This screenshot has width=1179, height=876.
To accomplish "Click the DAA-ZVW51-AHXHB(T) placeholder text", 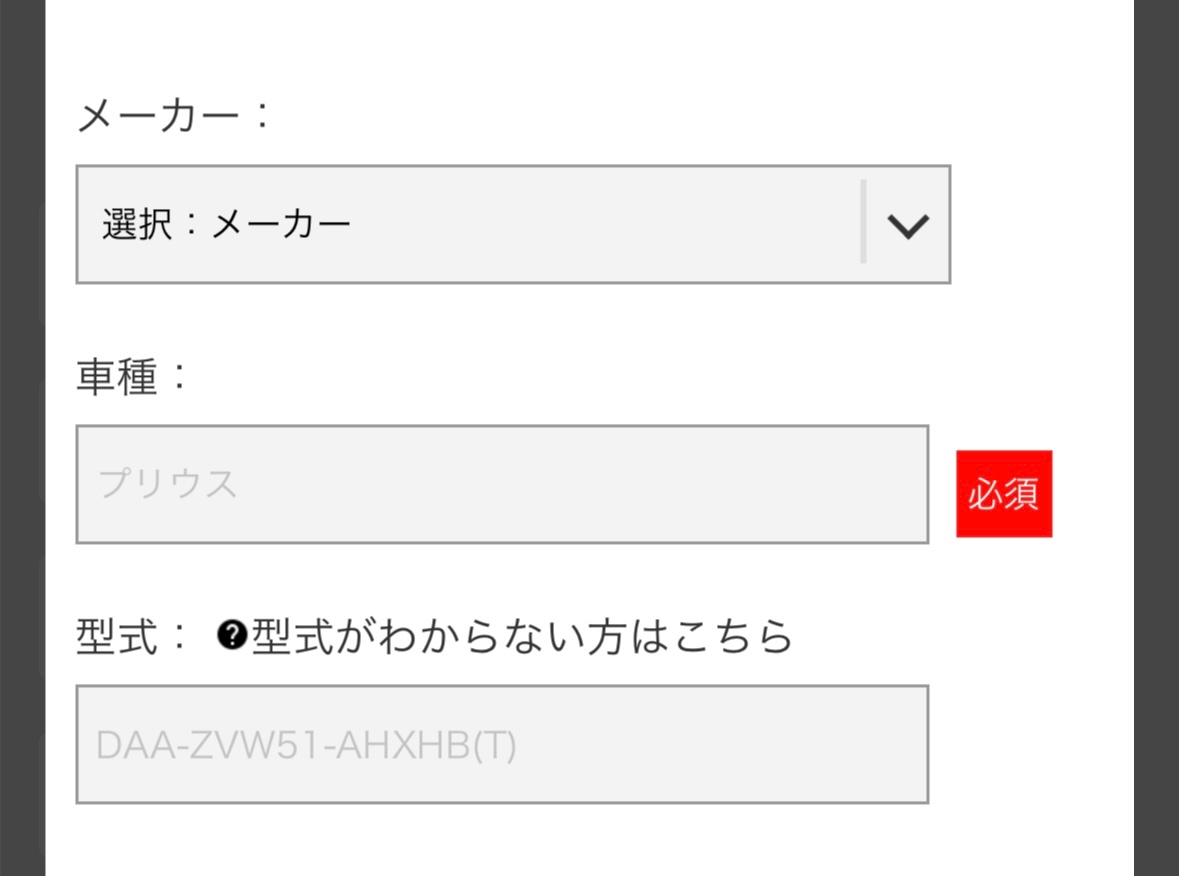I will point(307,746).
